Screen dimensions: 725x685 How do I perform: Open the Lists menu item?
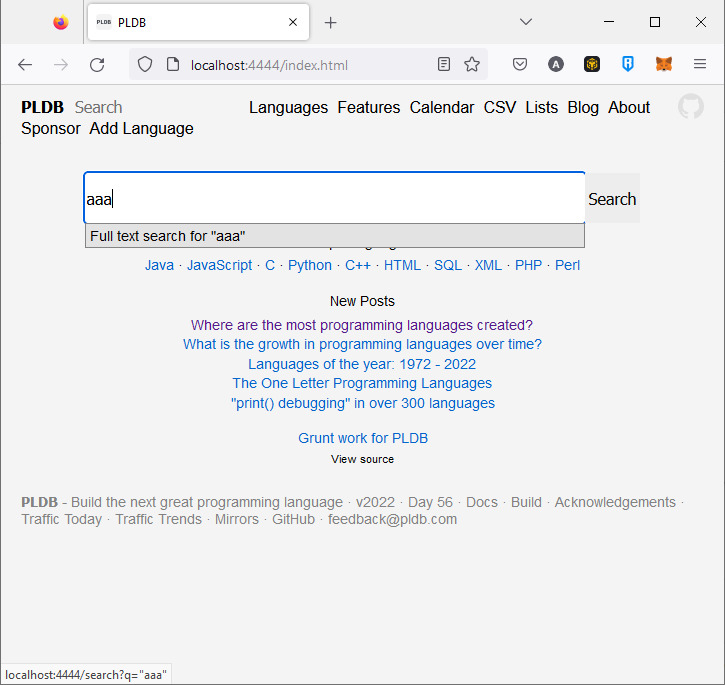coord(541,107)
